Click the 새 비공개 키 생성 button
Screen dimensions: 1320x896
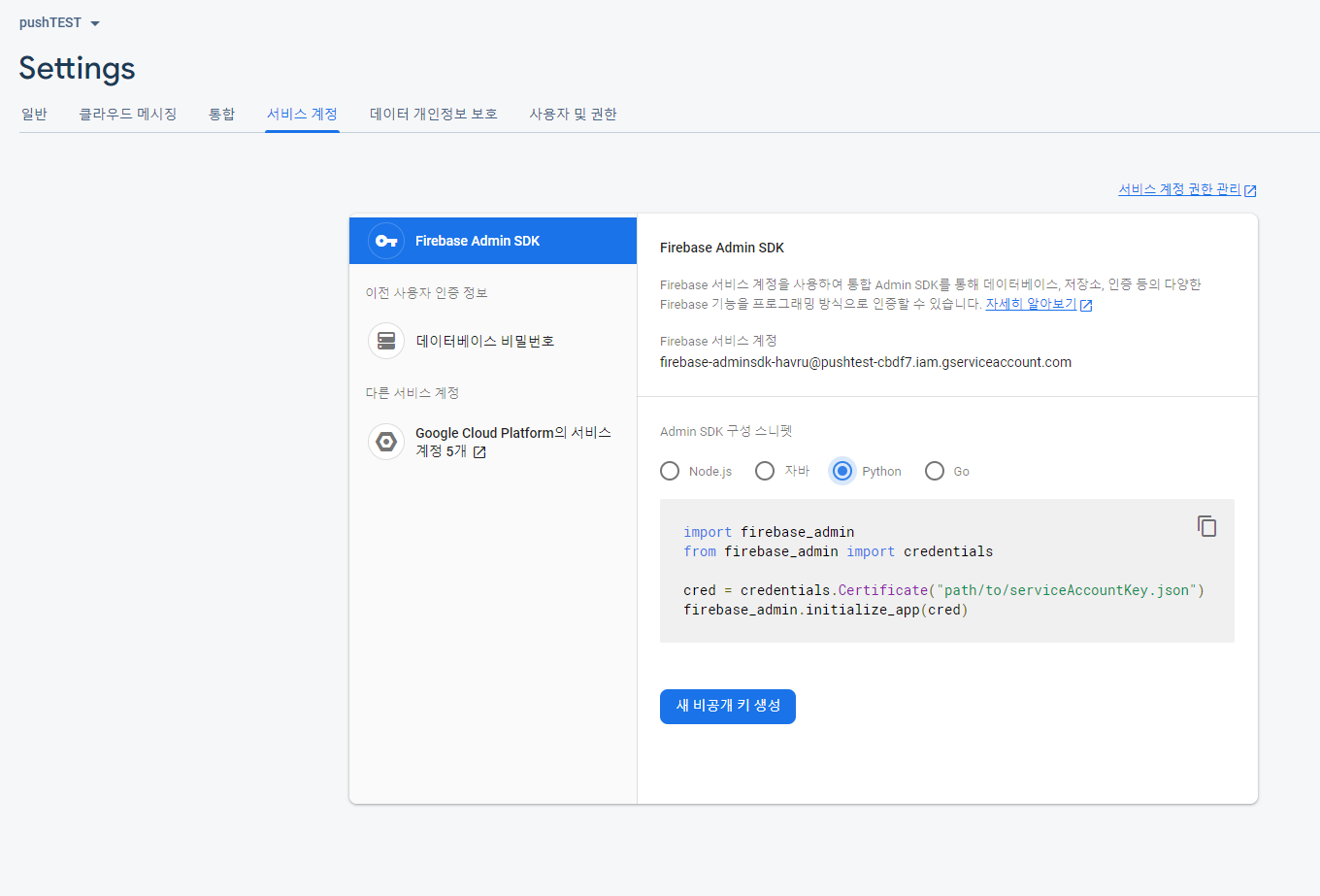[x=728, y=707]
